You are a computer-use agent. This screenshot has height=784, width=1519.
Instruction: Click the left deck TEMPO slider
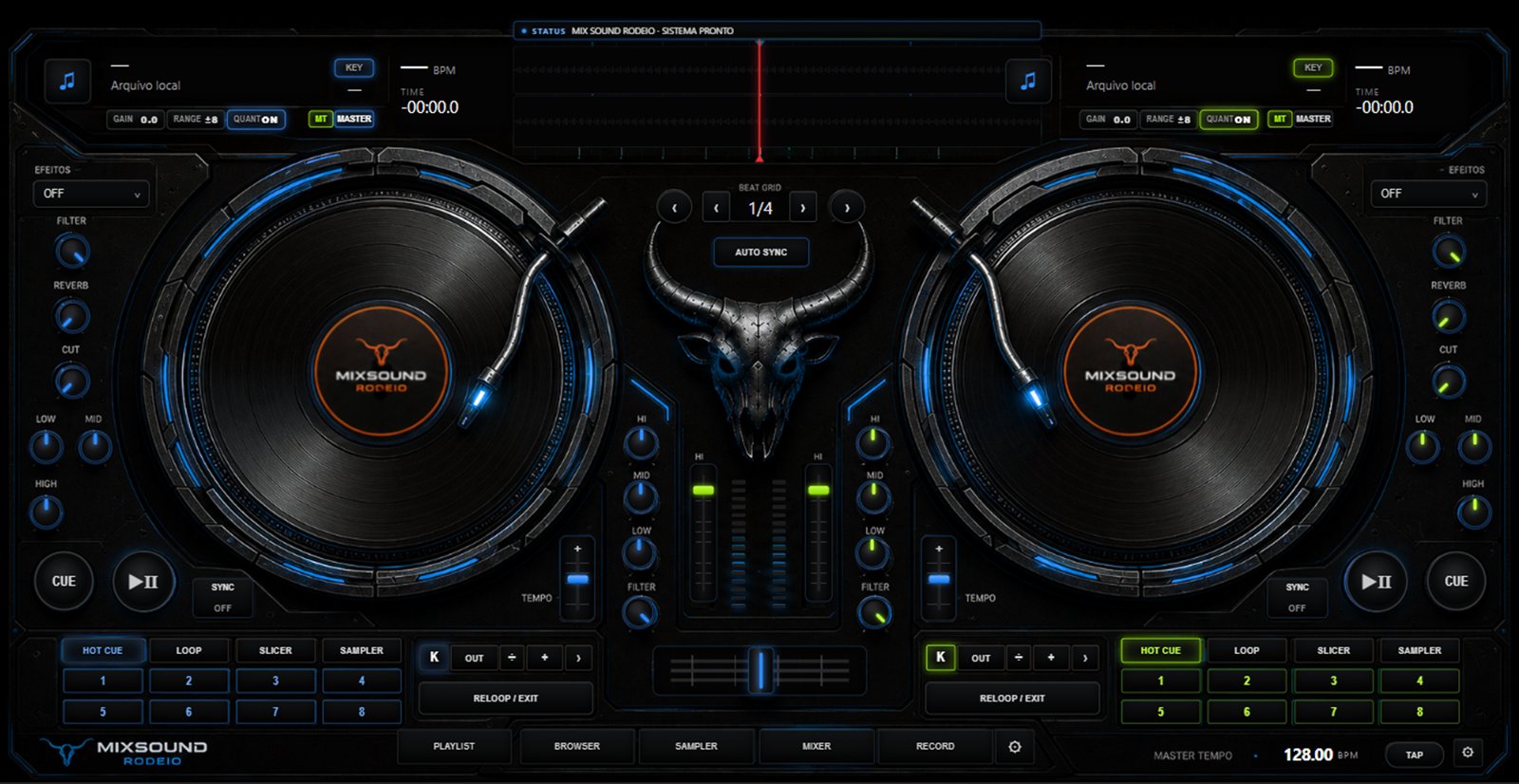[577, 579]
